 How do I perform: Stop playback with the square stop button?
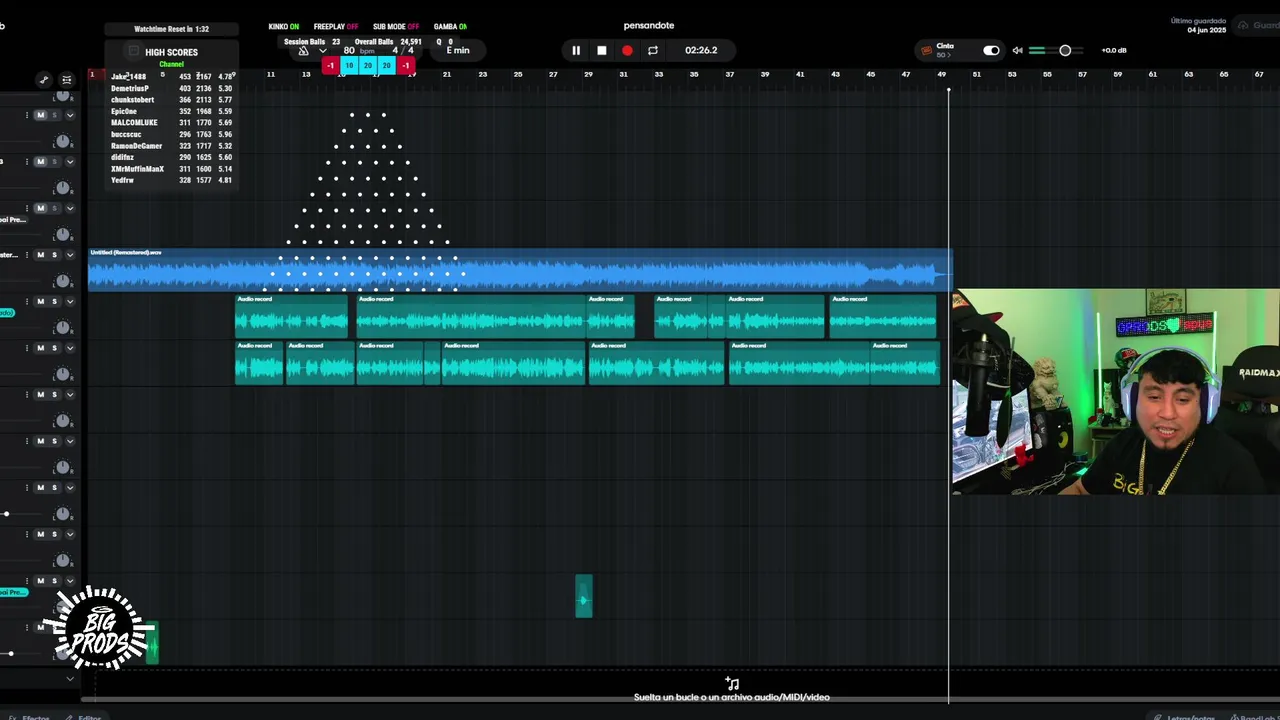tap(602, 50)
